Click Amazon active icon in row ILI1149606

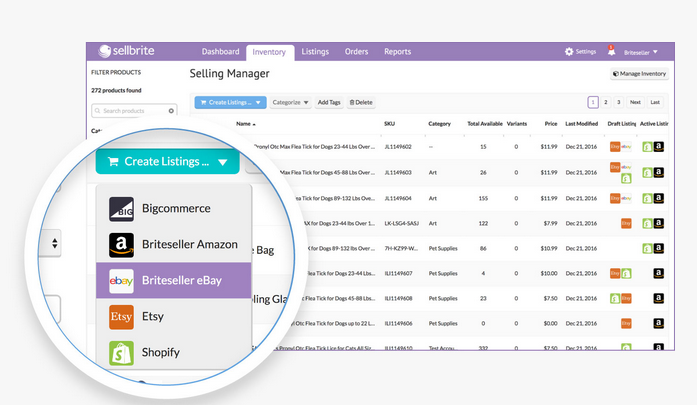tap(659, 323)
